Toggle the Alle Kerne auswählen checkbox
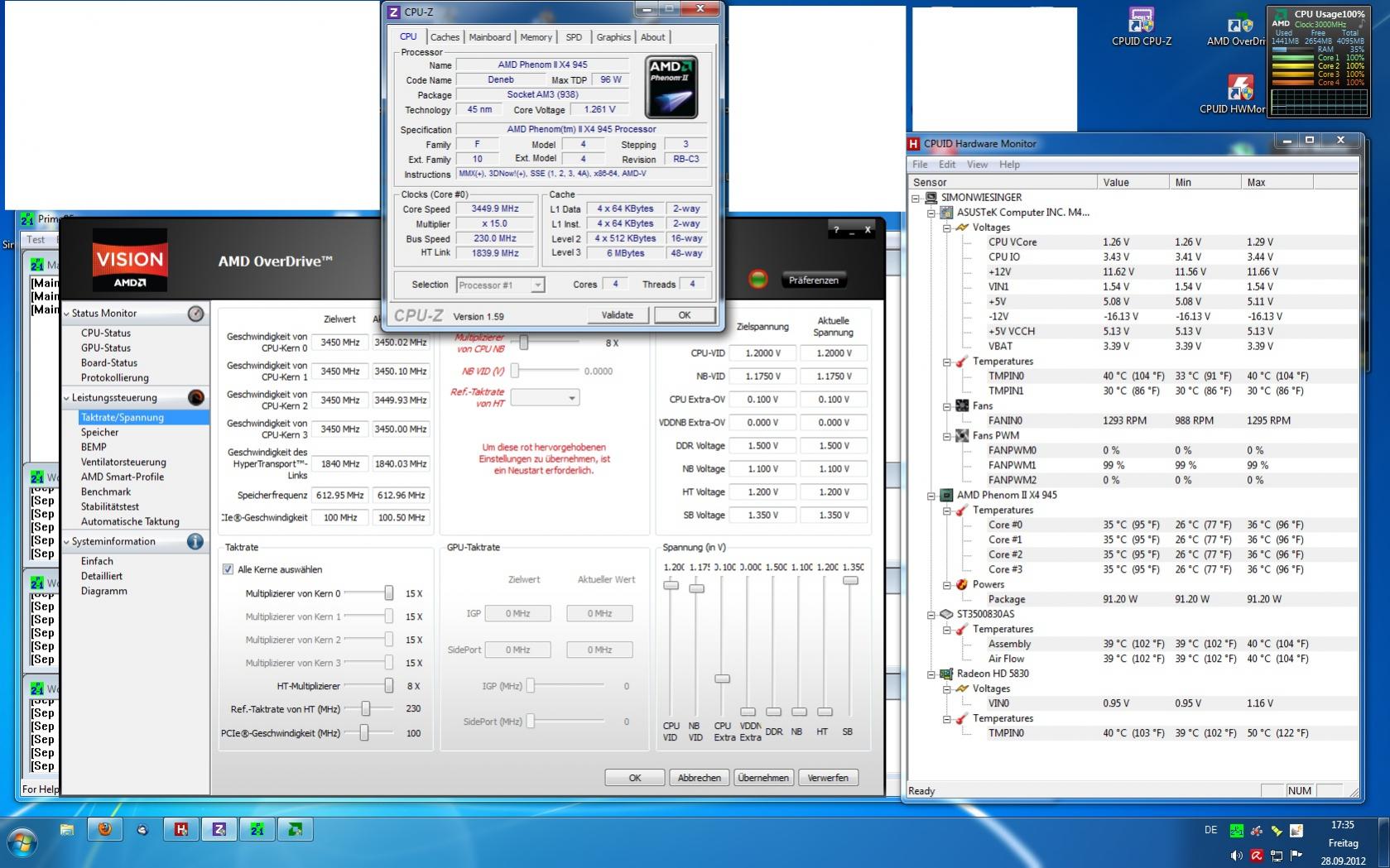 pyautogui.click(x=228, y=570)
